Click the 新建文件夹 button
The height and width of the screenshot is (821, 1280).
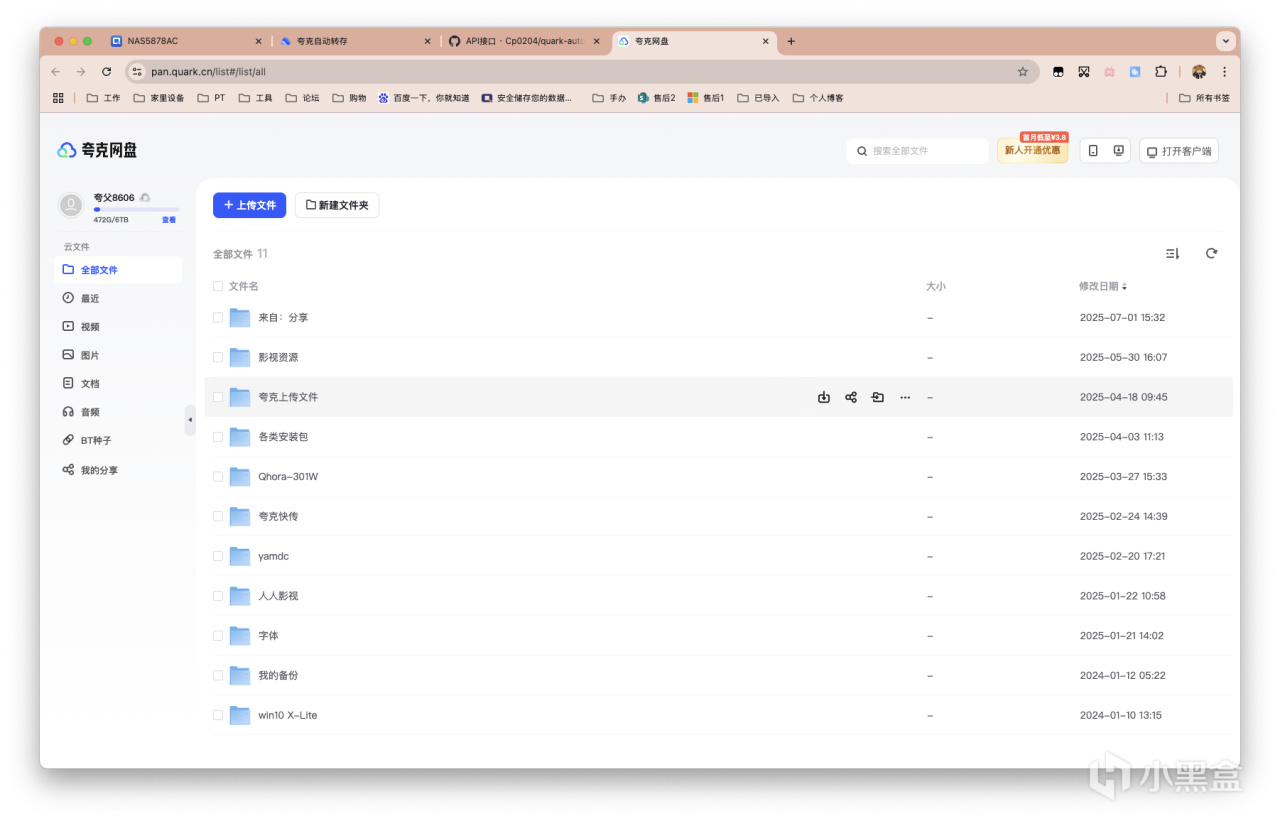pos(337,205)
